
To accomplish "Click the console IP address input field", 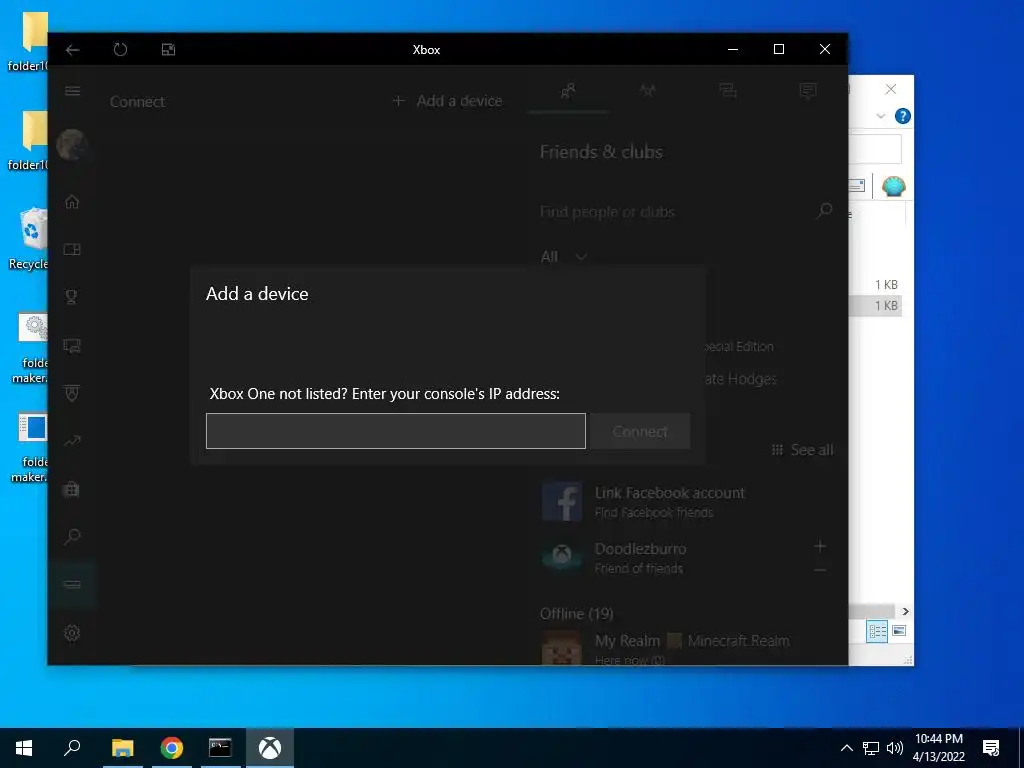I will click(x=396, y=431).
